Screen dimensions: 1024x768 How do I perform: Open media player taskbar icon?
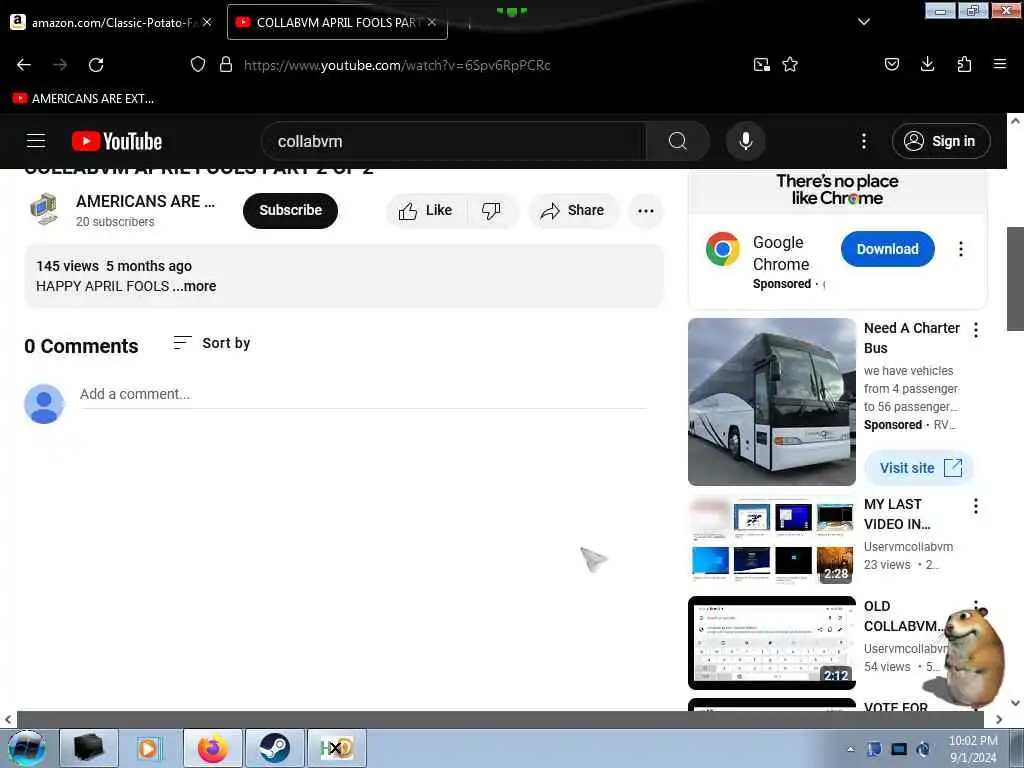149,748
